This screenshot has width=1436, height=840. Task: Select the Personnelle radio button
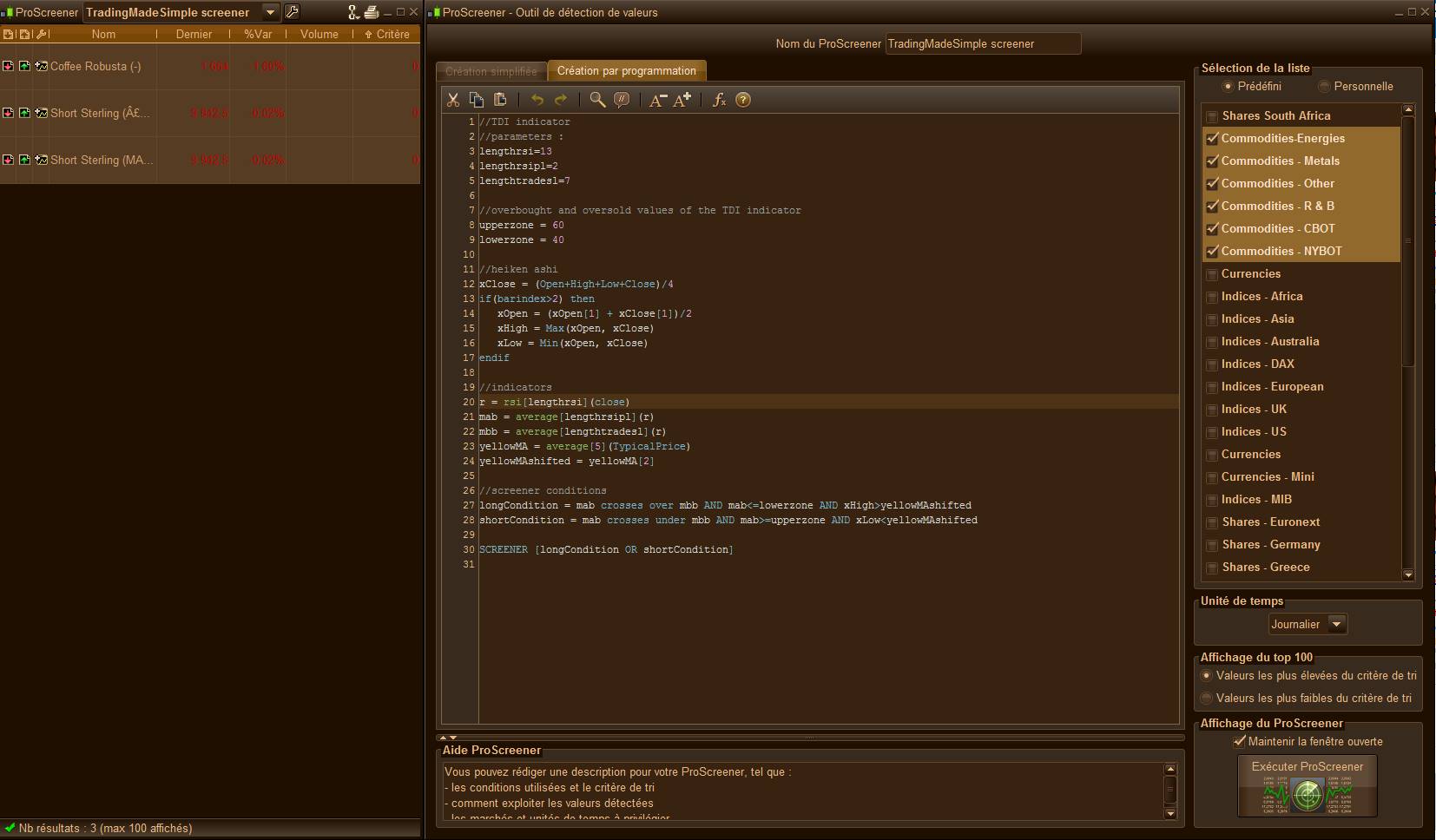(1324, 86)
